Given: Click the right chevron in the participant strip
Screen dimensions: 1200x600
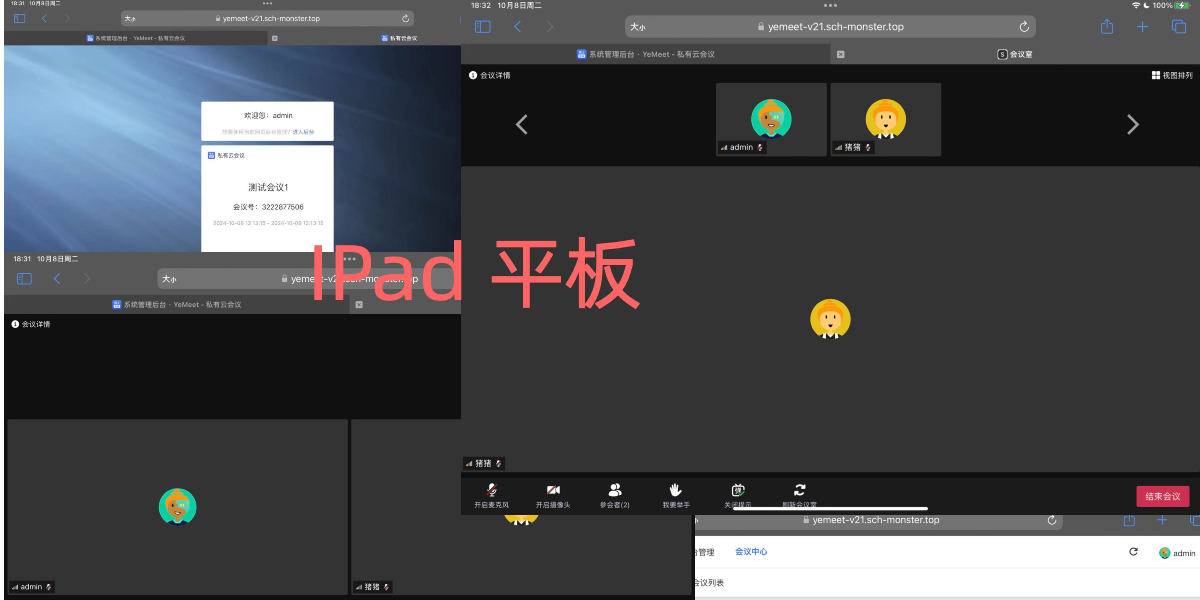Looking at the screenshot, I should click(x=1133, y=124).
